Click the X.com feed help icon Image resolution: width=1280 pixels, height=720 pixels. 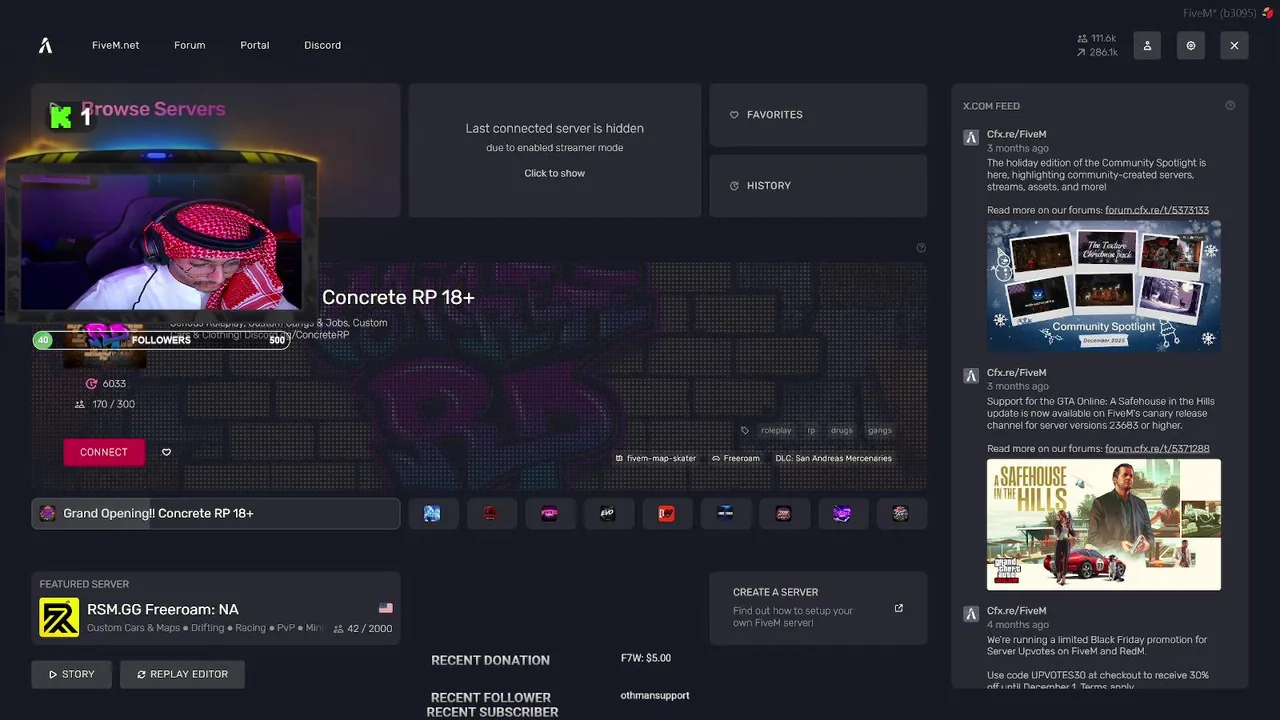pos(1230,105)
